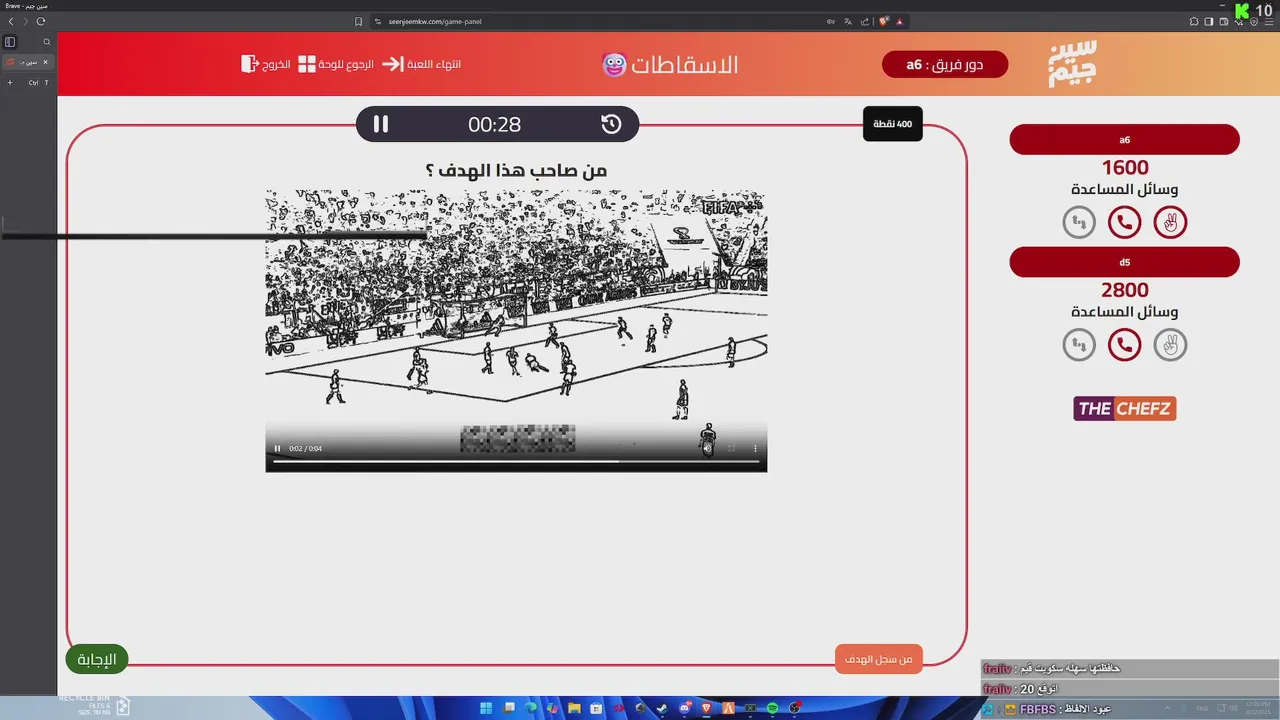Close the سين جيم browser tab
1280x720 pixels.
tap(45, 62)
